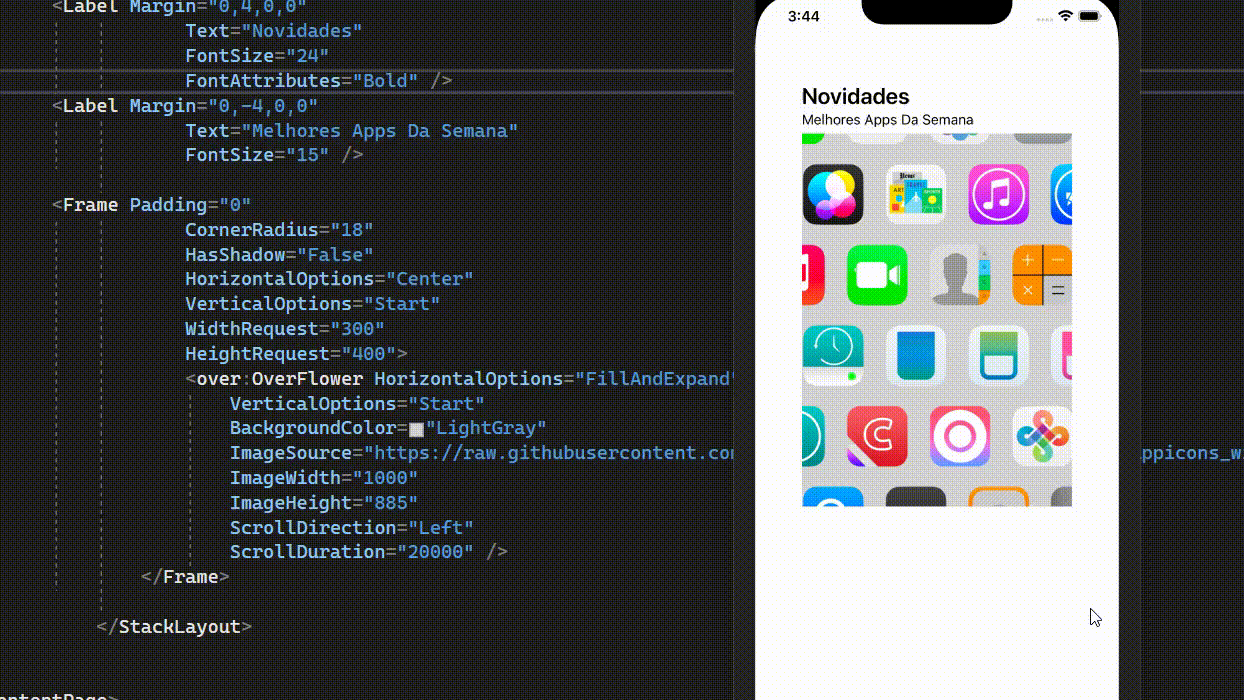Click the closing </StackLayout> tag
Image resolution: width=1244 pixels, height=700 pixels.
(174, 626)
